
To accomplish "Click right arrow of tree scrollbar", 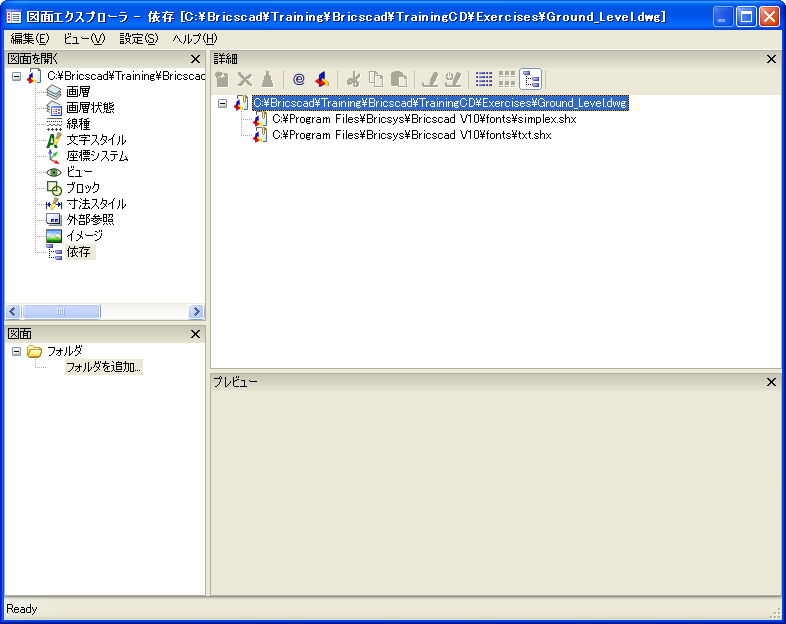I will (196, 312).
